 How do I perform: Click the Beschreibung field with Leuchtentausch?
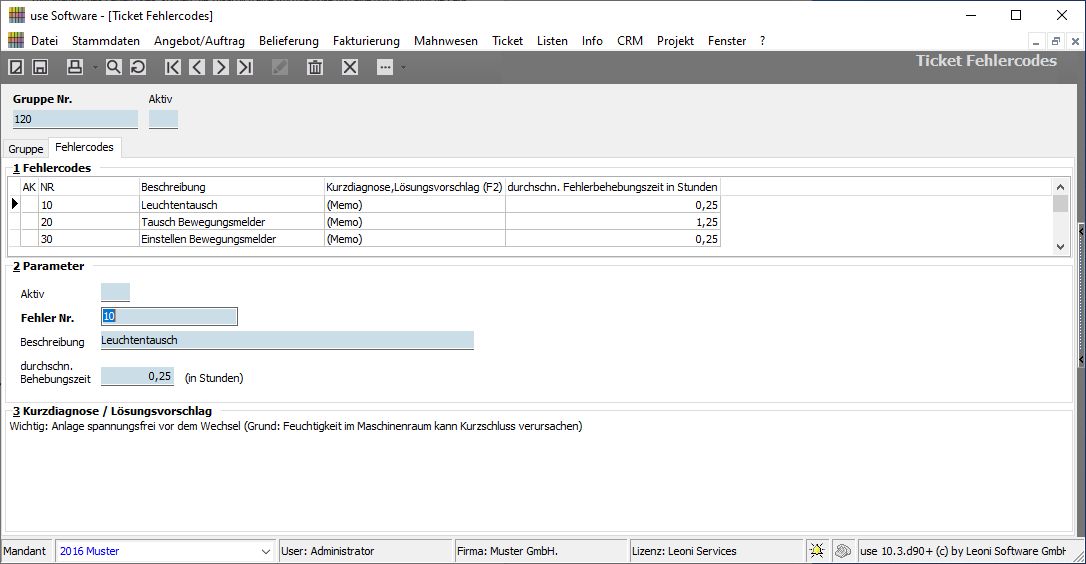[287, 341]
